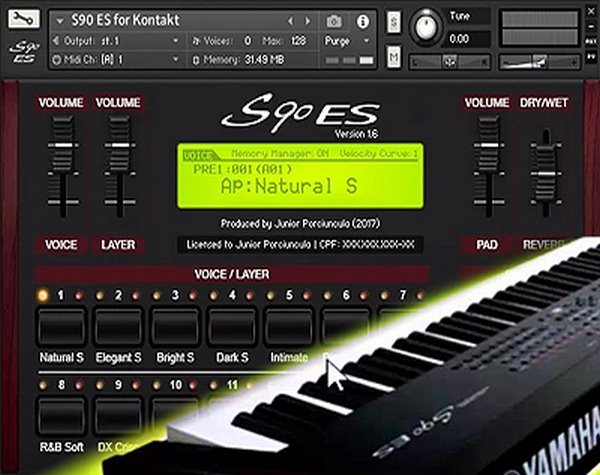
Task: Click the Max voices value field
Action: (x=295, y=41)
